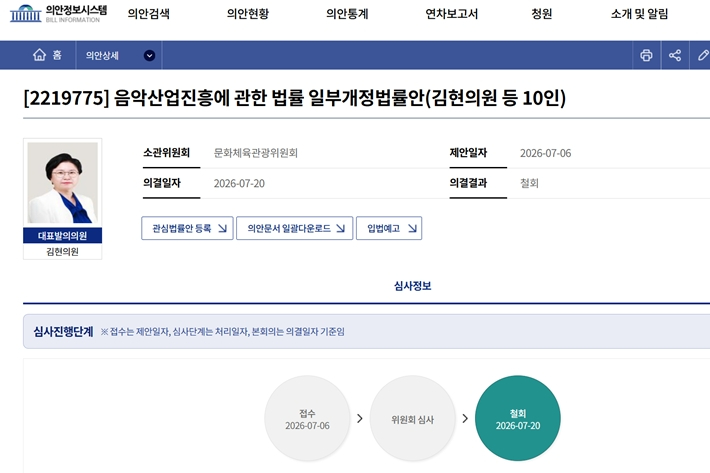Click the arrow icon on 관심법률안 등록
The width and height of the screenshot is (710, 473).
click(x=222, y=228)
